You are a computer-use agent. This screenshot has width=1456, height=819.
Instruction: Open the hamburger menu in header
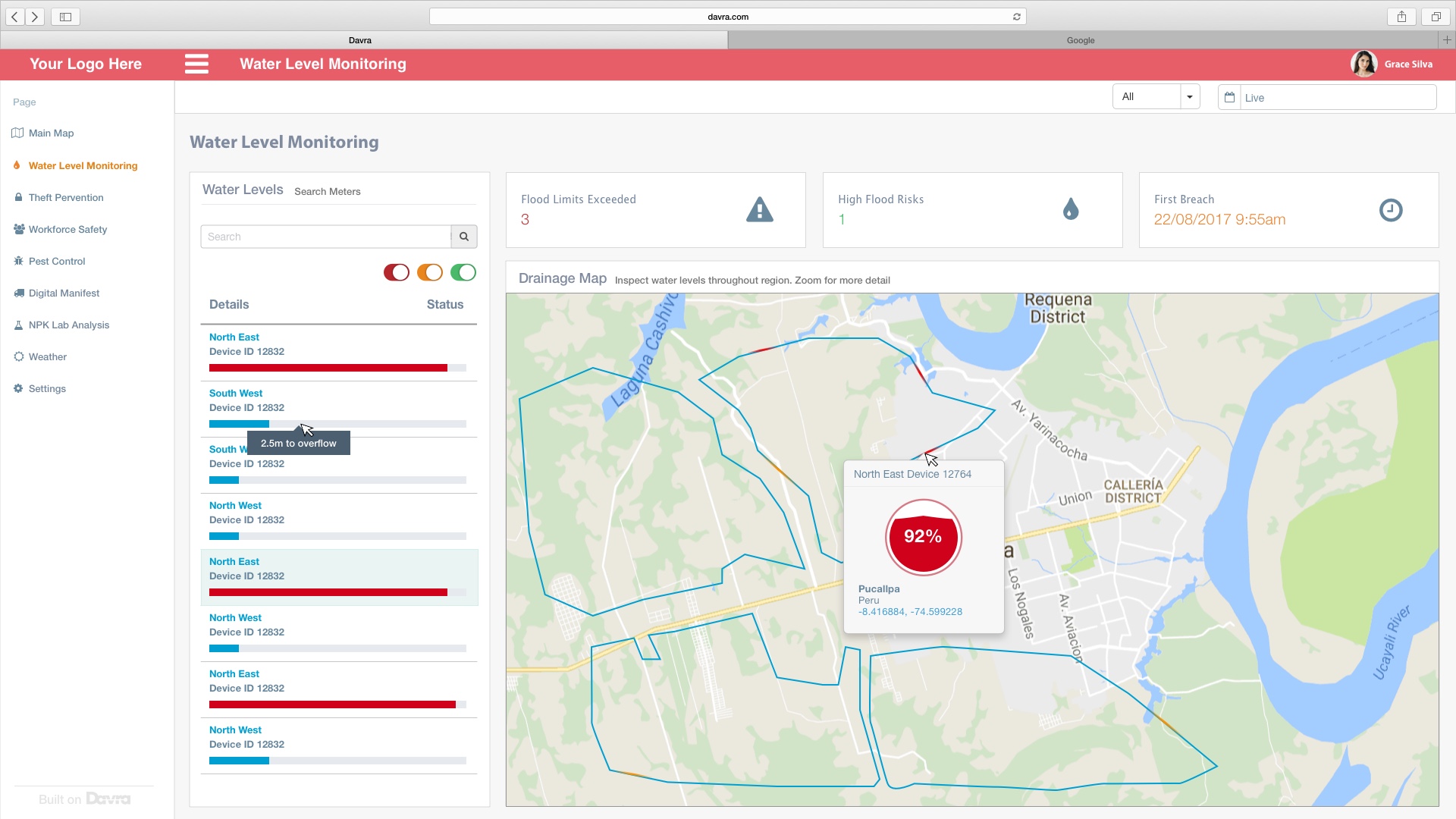(x=196, y=64)
